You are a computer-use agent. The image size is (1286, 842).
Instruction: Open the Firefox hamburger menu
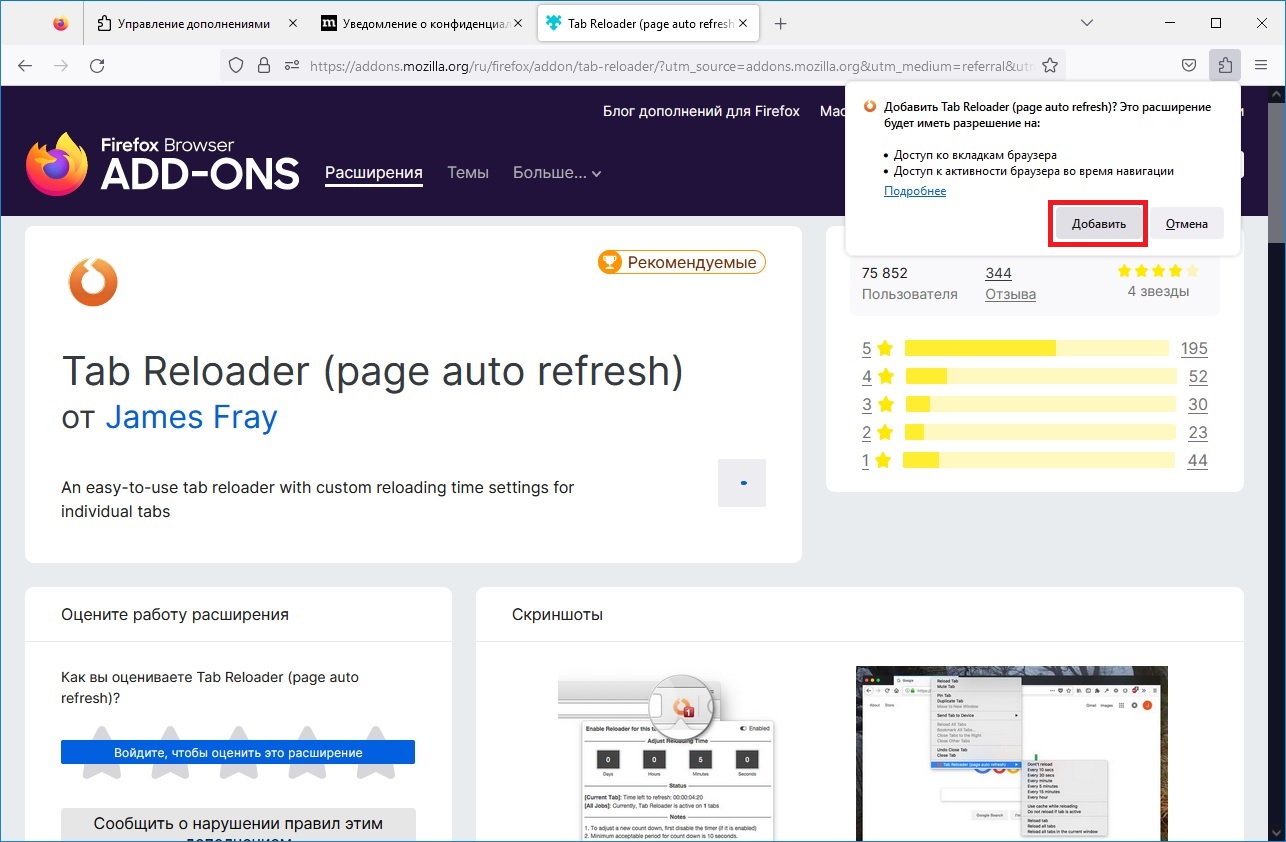click(1260, 66)
